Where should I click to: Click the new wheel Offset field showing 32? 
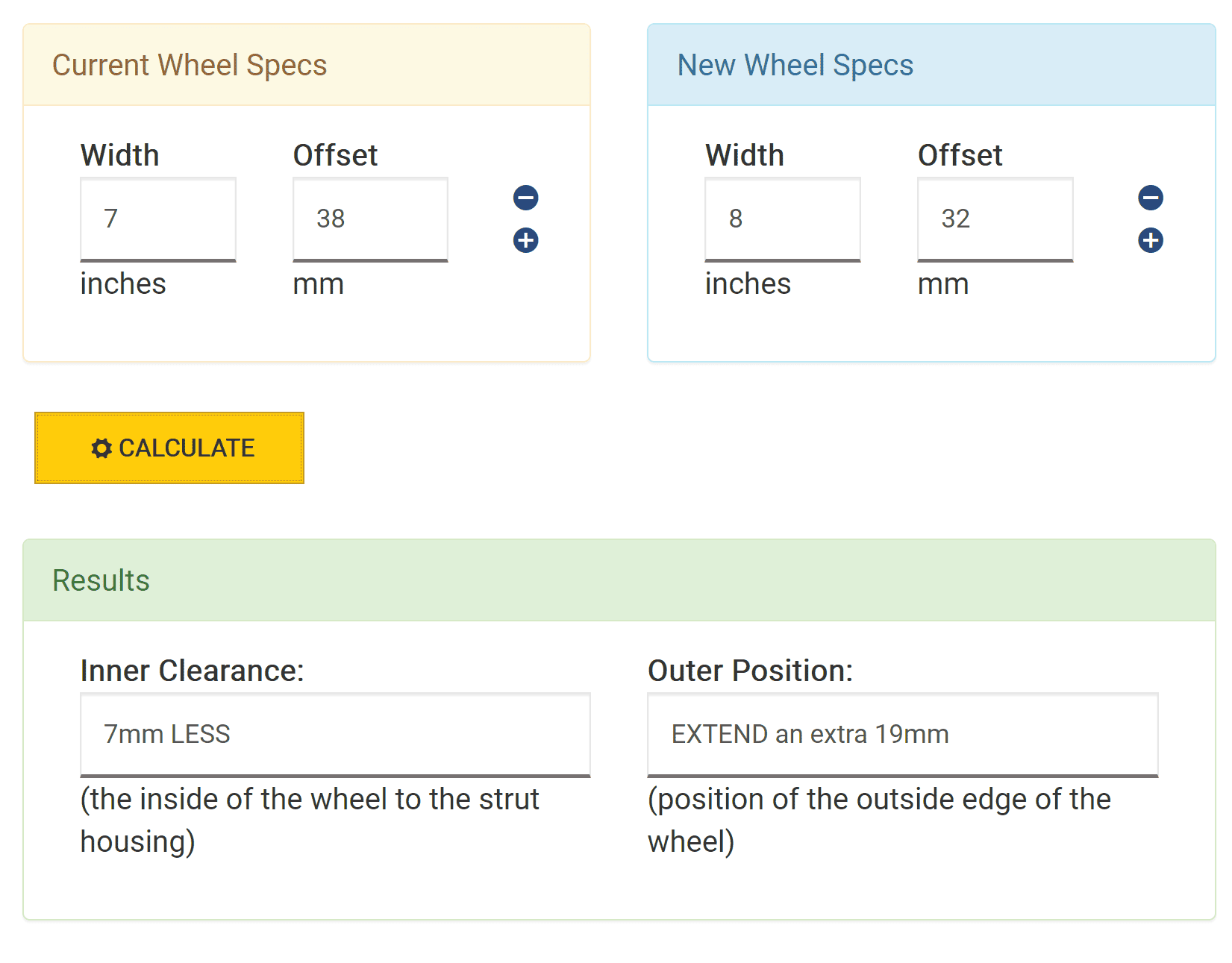pos(995,219)
